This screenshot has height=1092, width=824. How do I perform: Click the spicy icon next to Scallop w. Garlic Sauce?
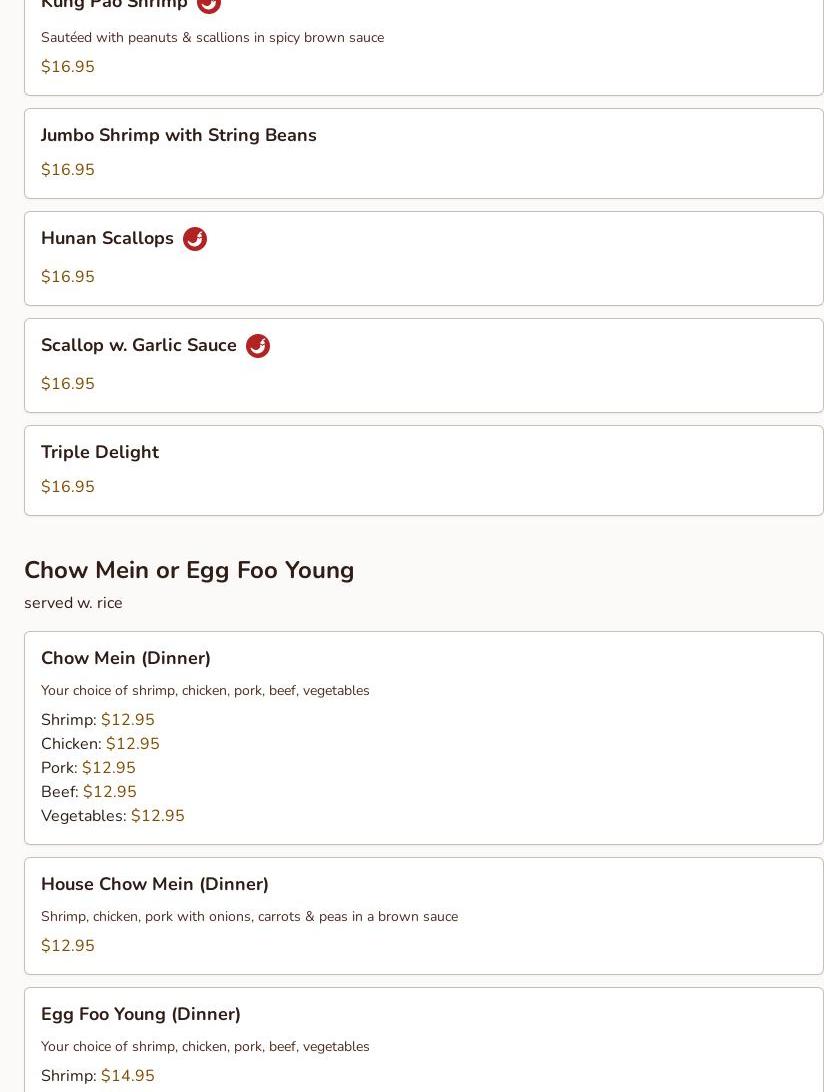pyautogui.click(x=258, y=346)
